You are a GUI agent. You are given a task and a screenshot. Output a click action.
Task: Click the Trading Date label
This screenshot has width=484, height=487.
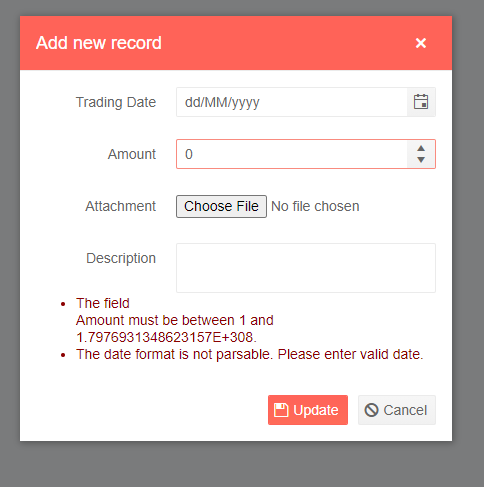116,102
